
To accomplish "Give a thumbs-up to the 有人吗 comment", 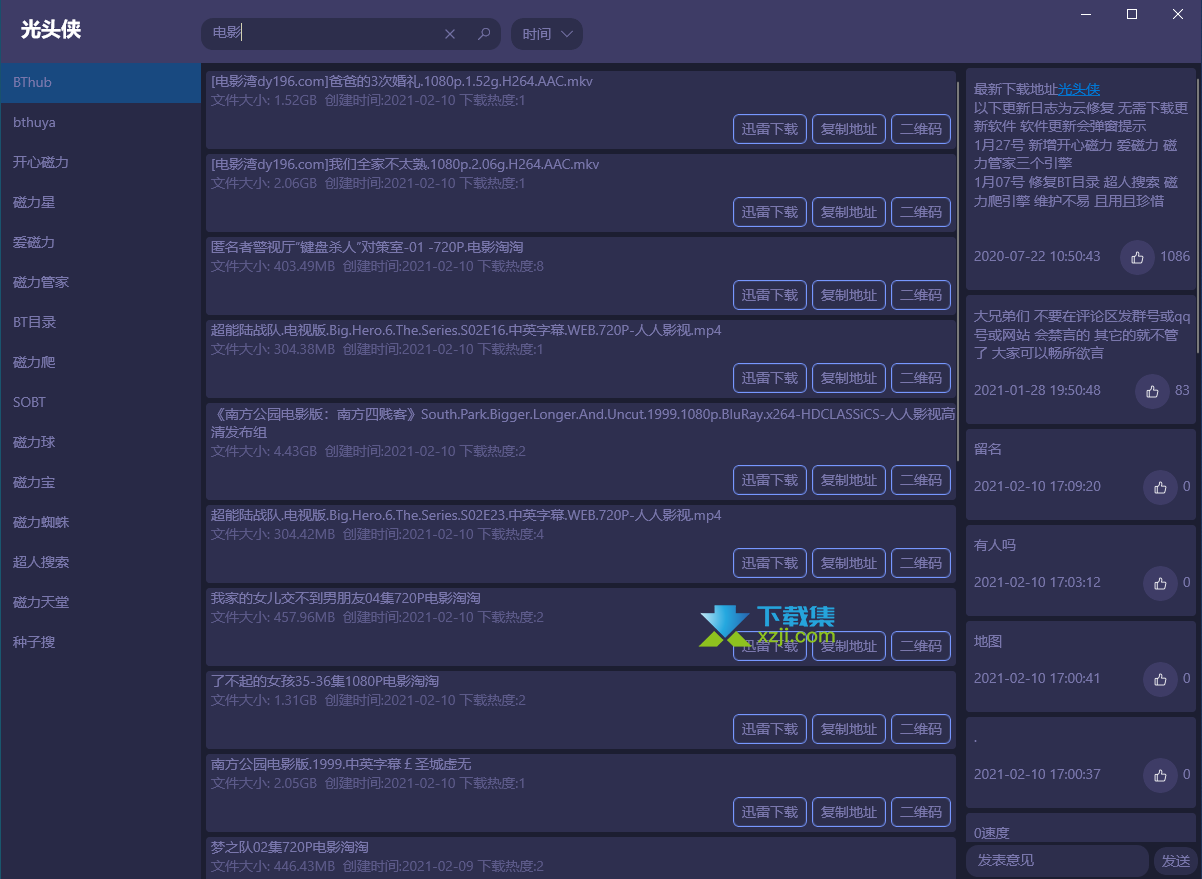I will pos(1160,583).
